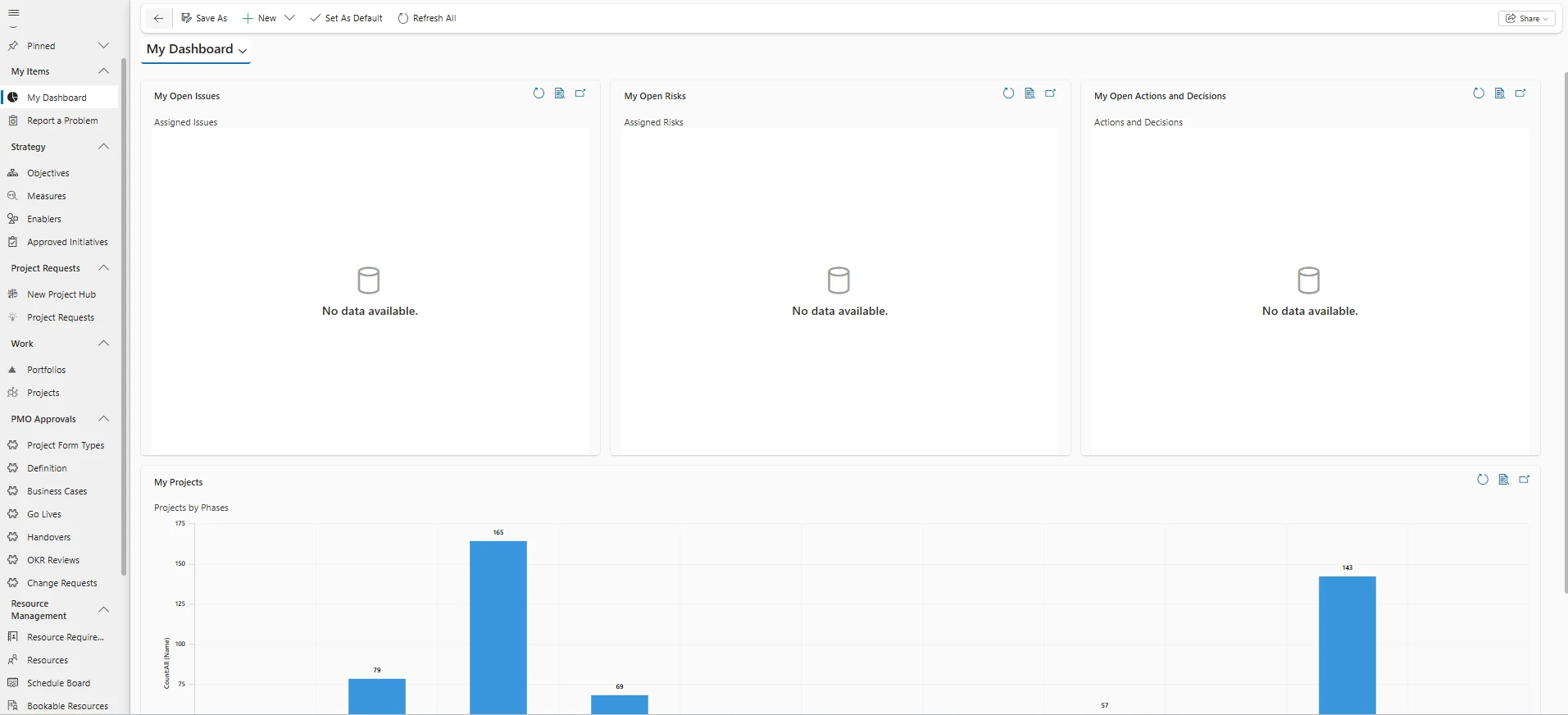
Task: Click the Schedule Board sidebar icon
Action: [13, 683]
